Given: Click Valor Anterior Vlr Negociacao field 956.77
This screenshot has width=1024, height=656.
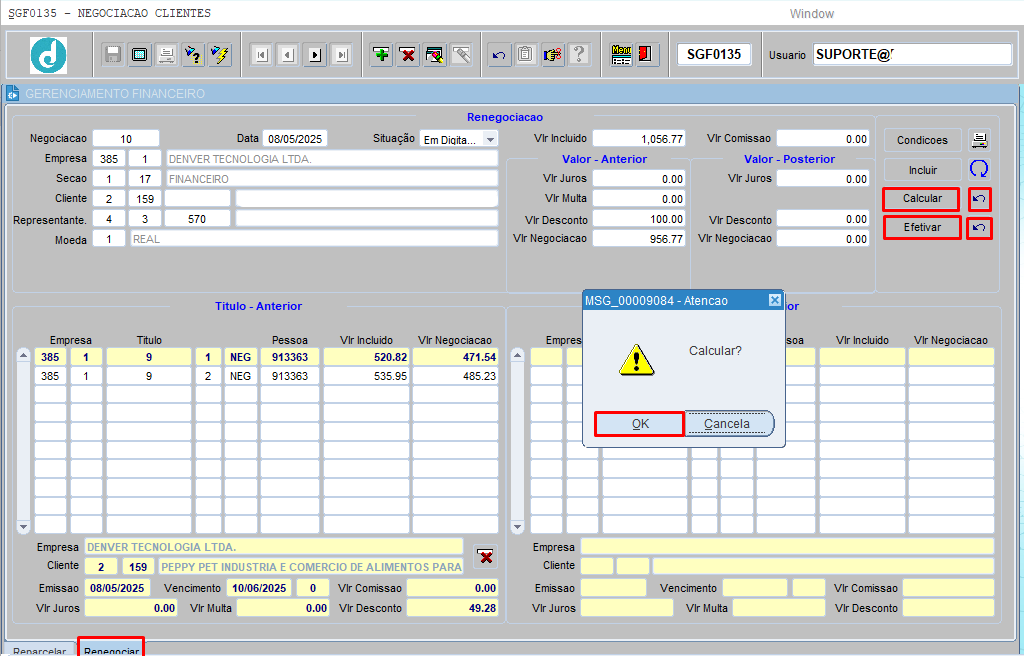Looking at the screenshot, I should (x=639, y=239).
